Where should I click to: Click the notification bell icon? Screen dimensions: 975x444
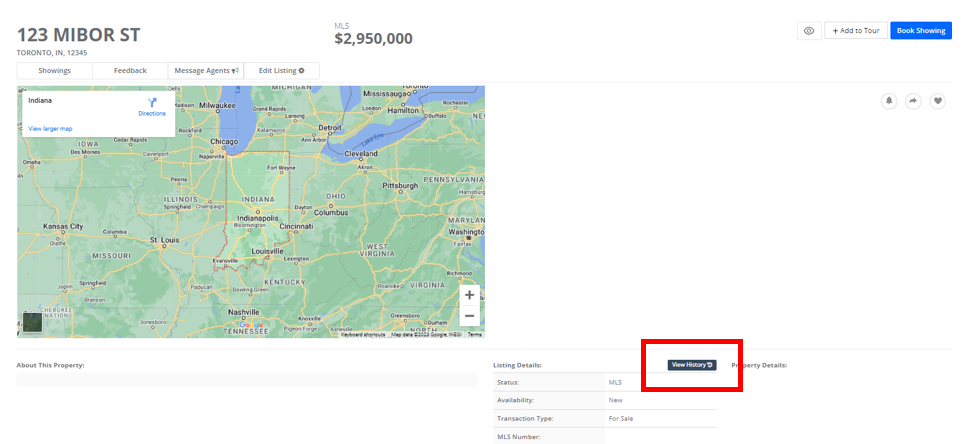pyautogui.click(x=889, y=101)
